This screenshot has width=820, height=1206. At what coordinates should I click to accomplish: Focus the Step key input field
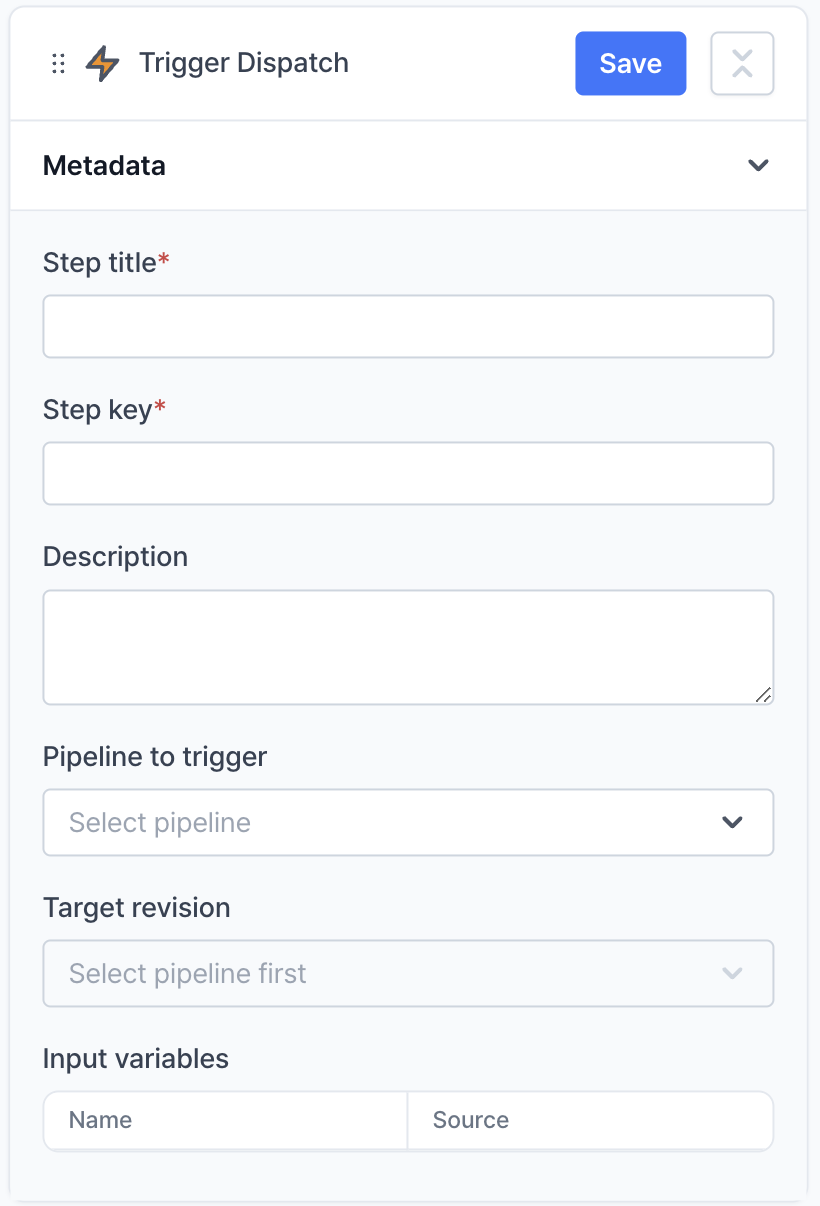(x=408, y=473)
